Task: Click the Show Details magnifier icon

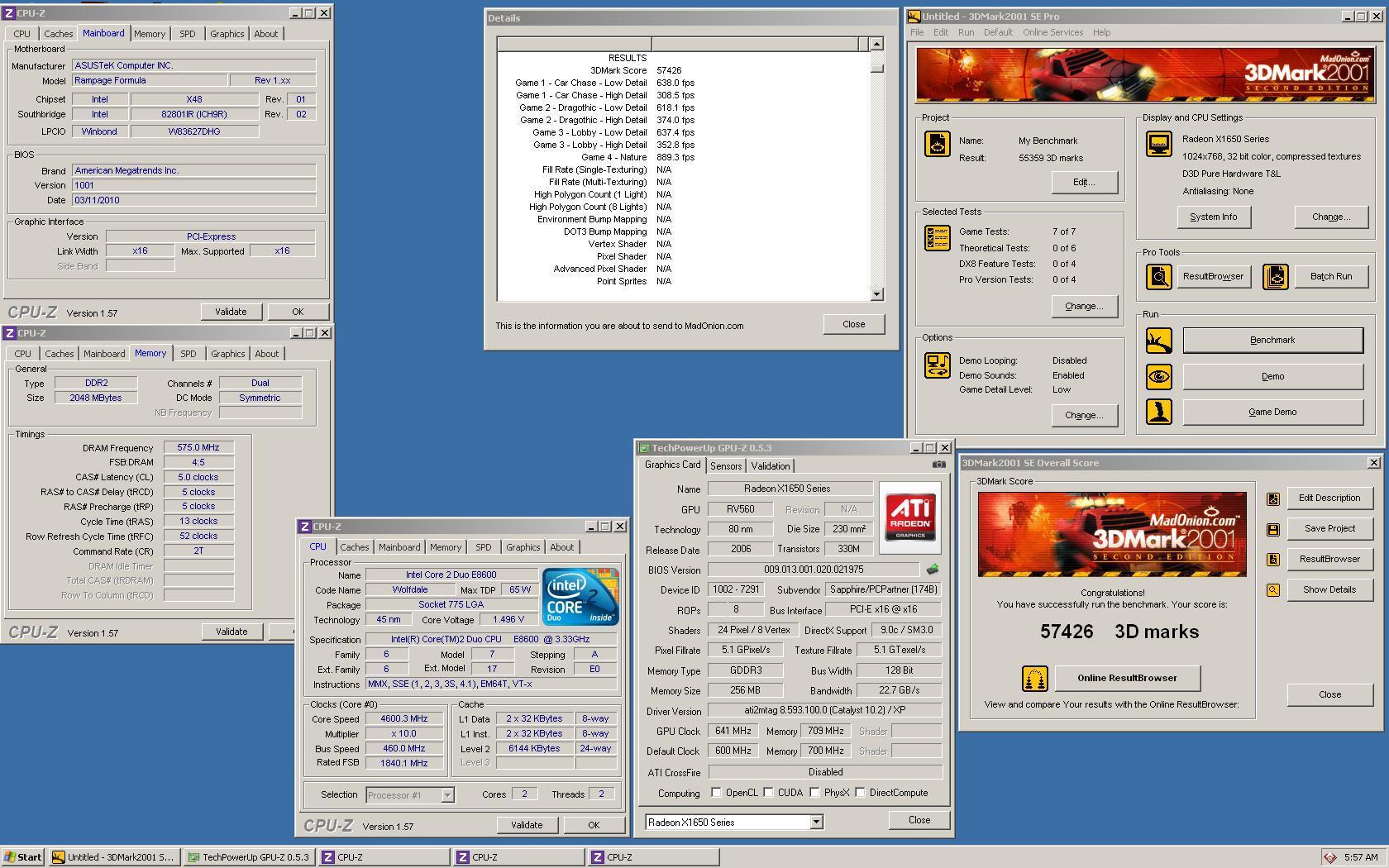Action: pyautogui.click(x=1272, y=590)
